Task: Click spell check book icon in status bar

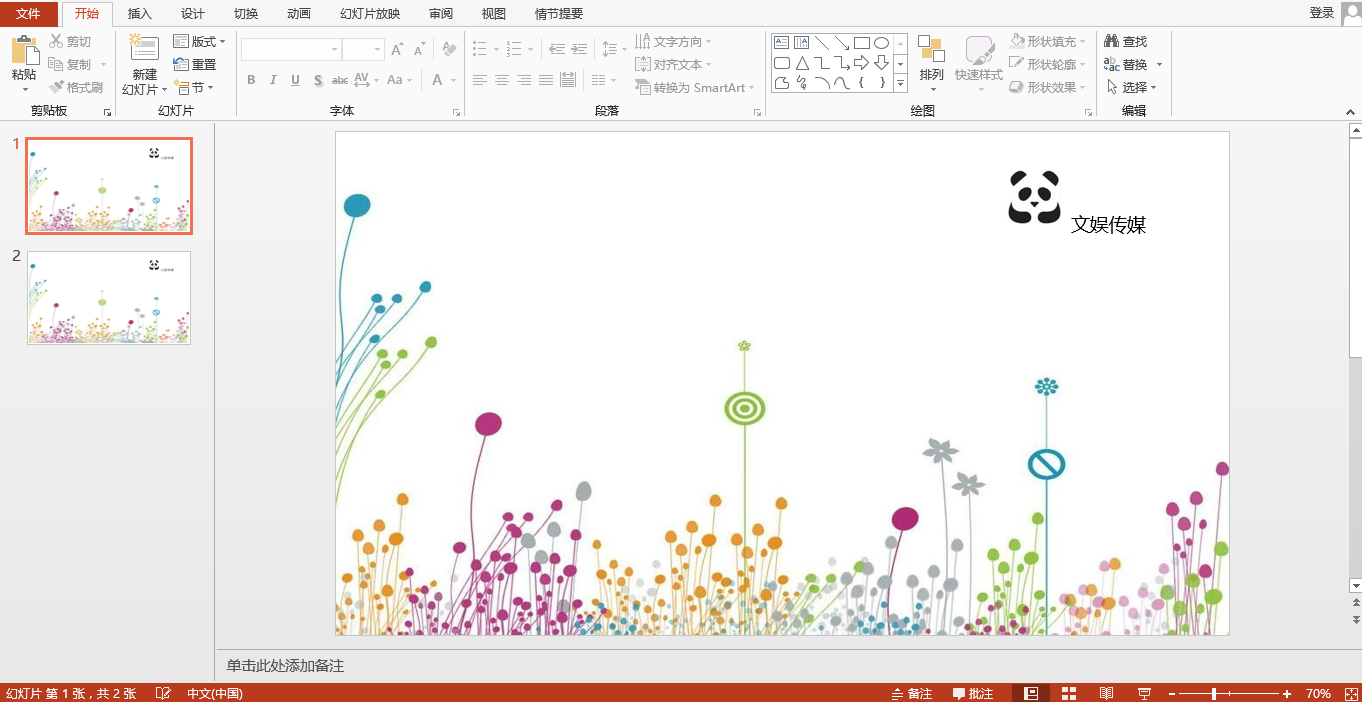Action: click(163, 693)
